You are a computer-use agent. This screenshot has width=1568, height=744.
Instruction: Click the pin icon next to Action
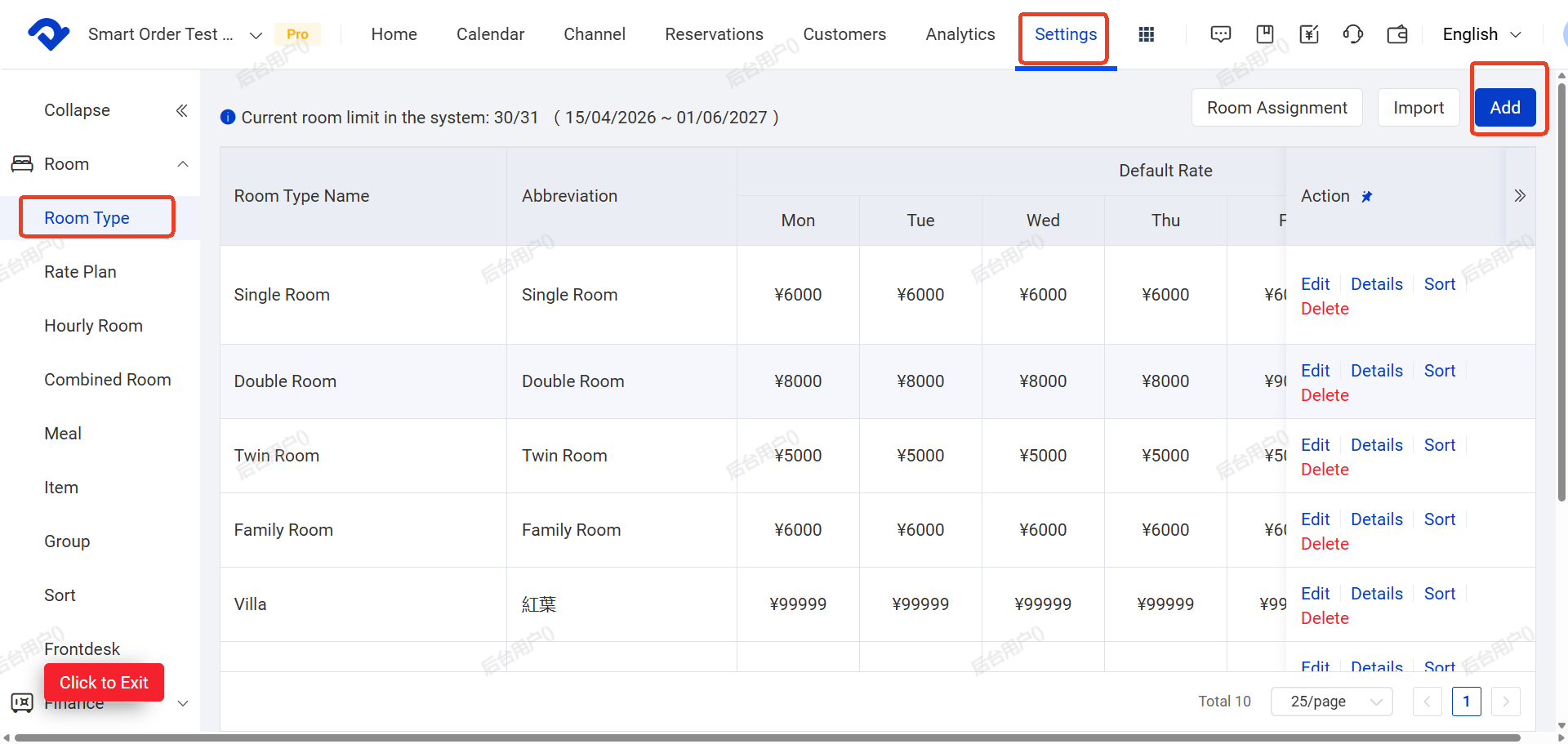point(1366,196)
